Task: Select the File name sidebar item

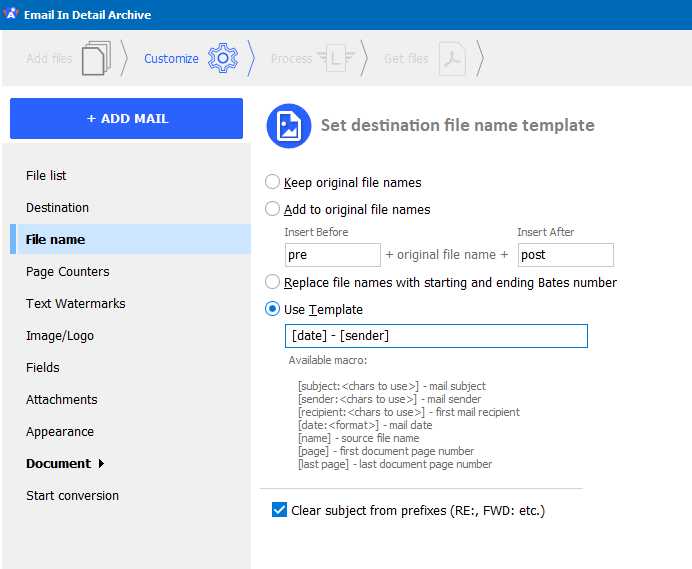Action: [x=131, y=239]
